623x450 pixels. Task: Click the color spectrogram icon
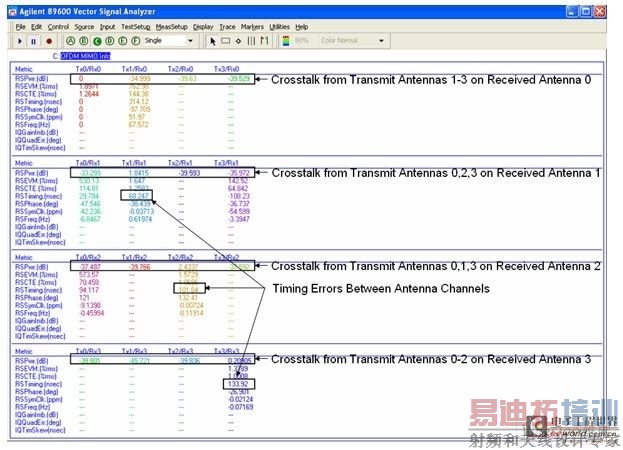tap(286, 41)
